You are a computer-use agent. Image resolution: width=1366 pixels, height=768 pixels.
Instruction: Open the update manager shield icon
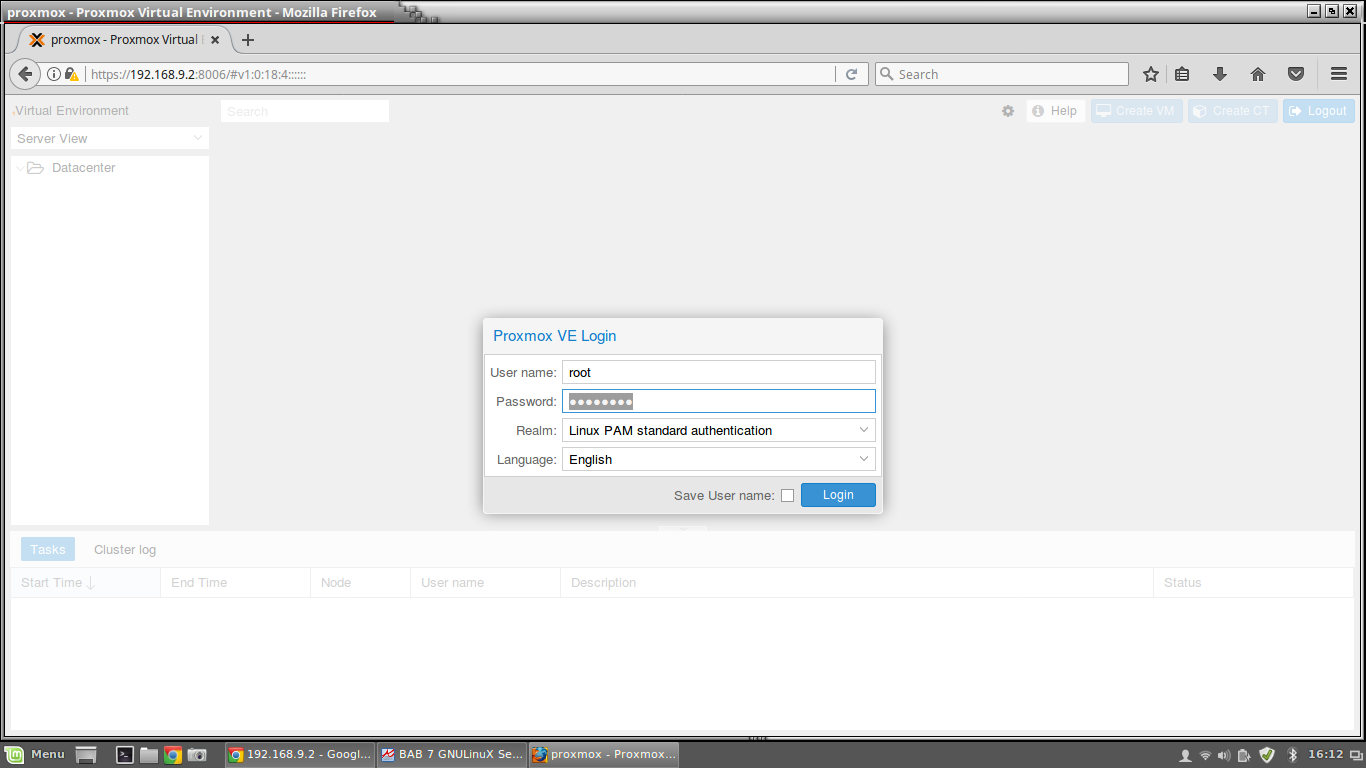pos(1267,755)
